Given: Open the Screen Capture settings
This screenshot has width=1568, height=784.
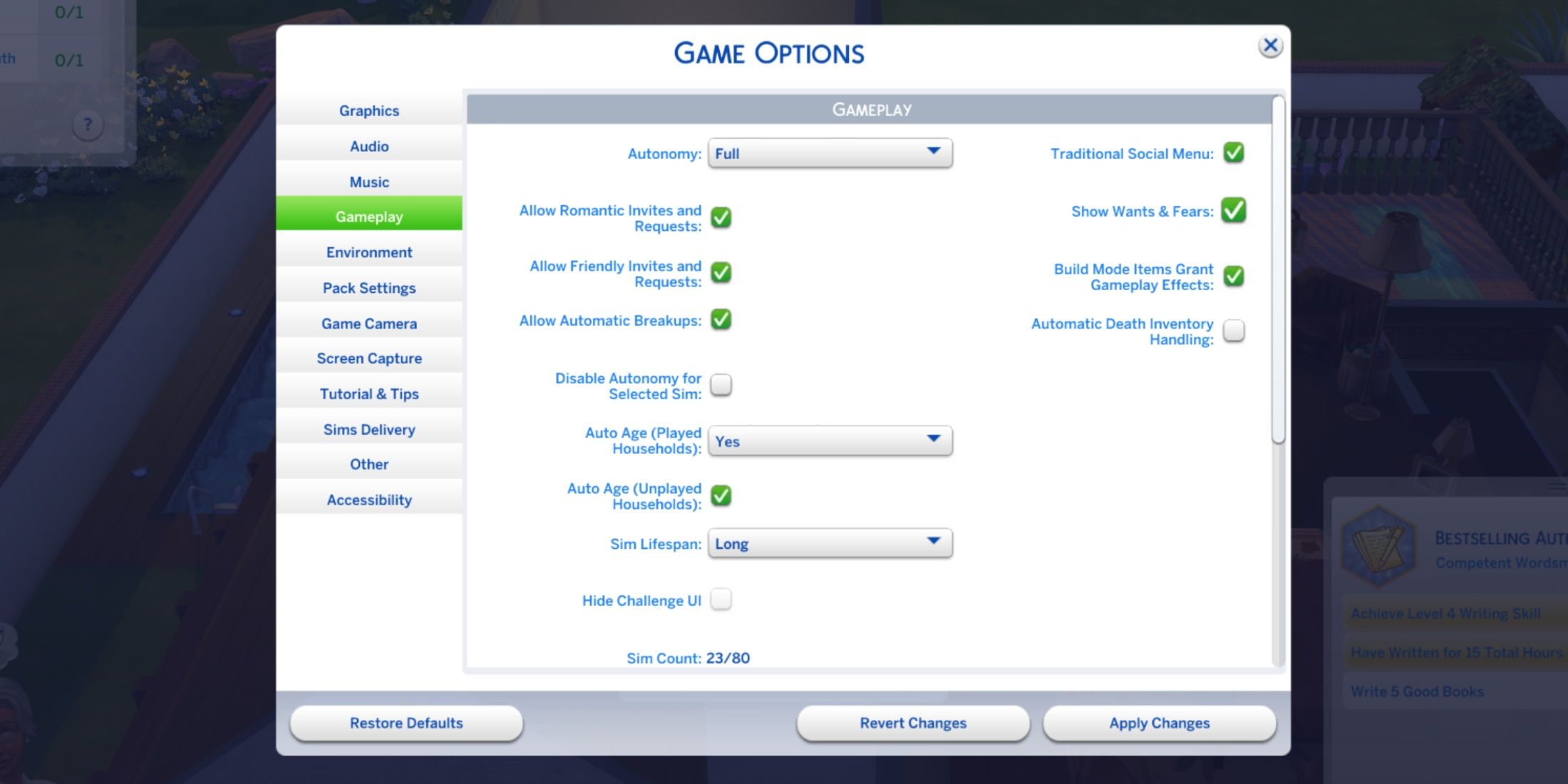Looking at the screenshot, I should (370, 359).
